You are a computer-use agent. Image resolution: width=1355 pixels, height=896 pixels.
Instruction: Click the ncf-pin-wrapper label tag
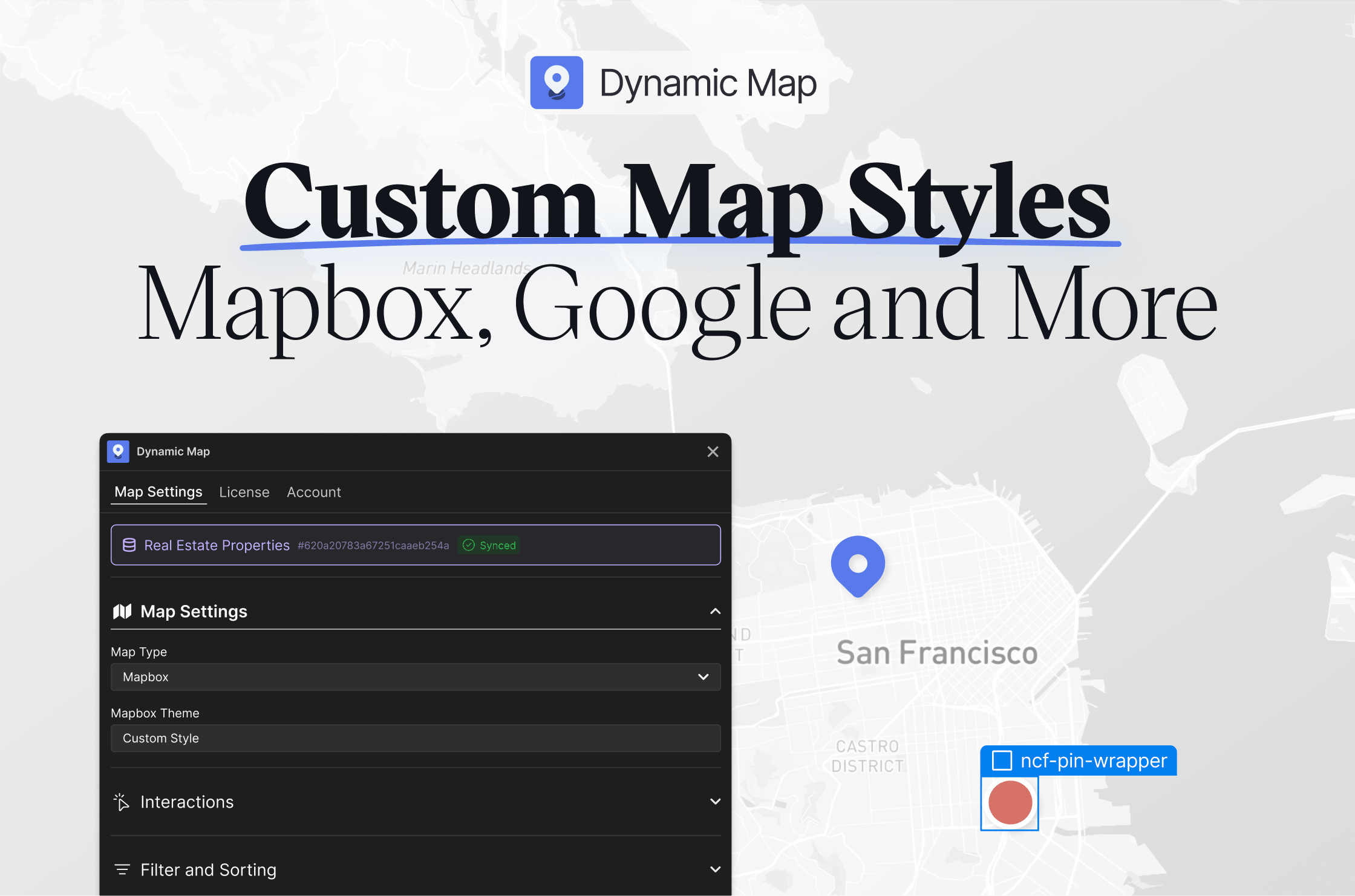tap(1079, 760)
